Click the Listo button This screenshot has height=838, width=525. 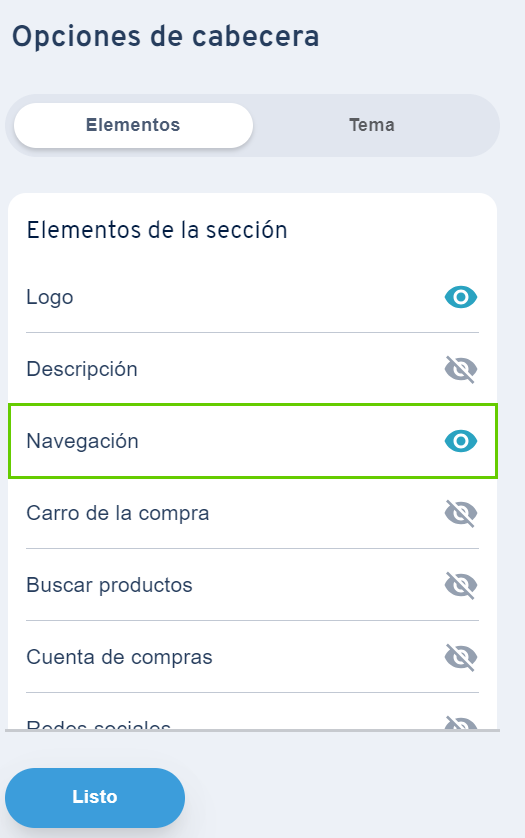[x=95, y=797]
